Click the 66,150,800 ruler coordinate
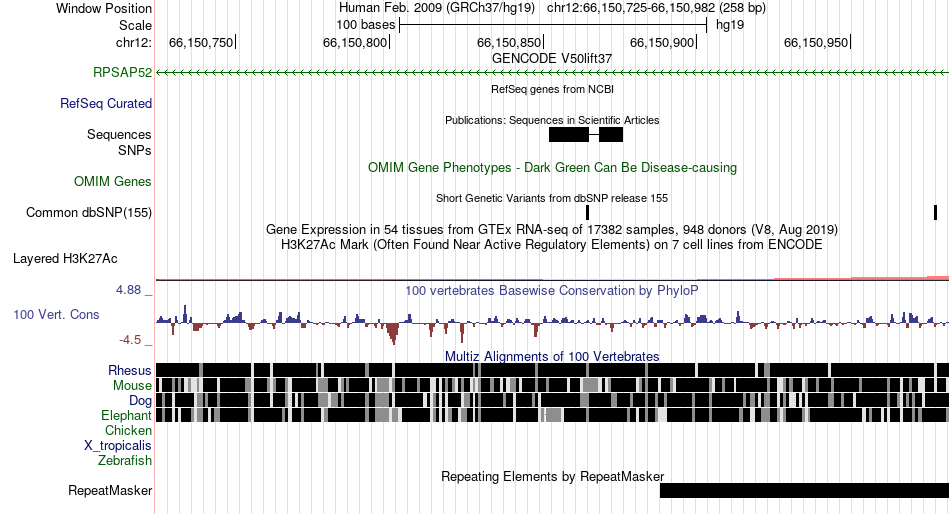 click(355, 42)
